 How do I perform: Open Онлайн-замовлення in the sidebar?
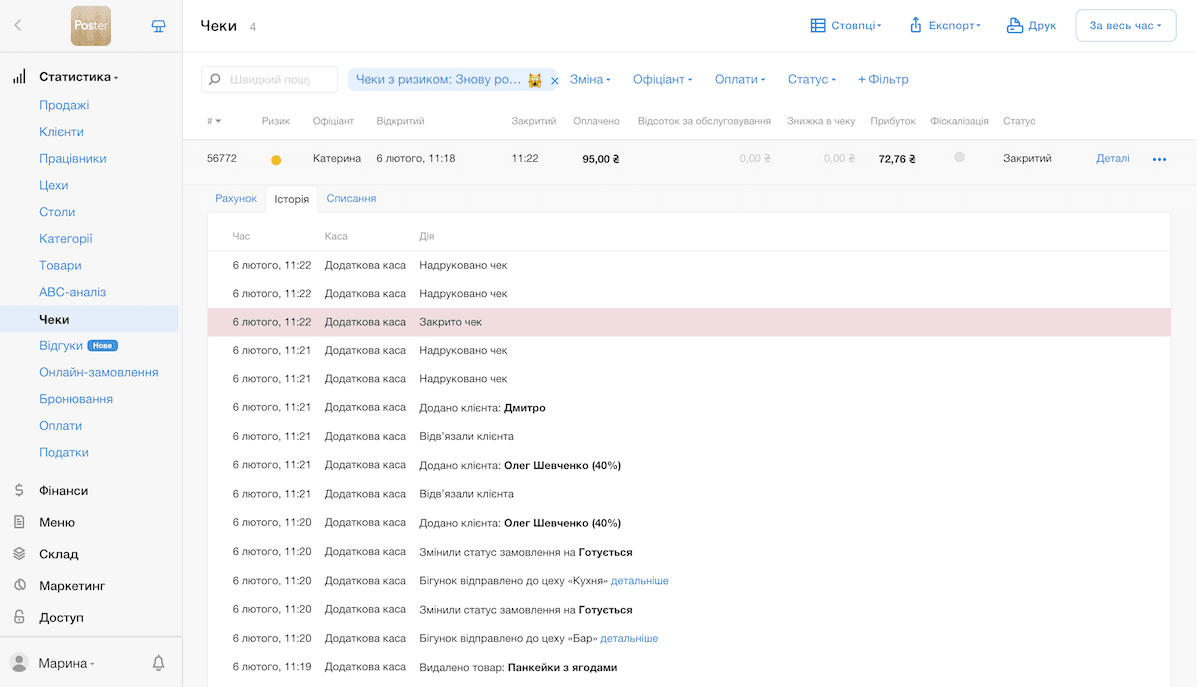click(99, 372)
